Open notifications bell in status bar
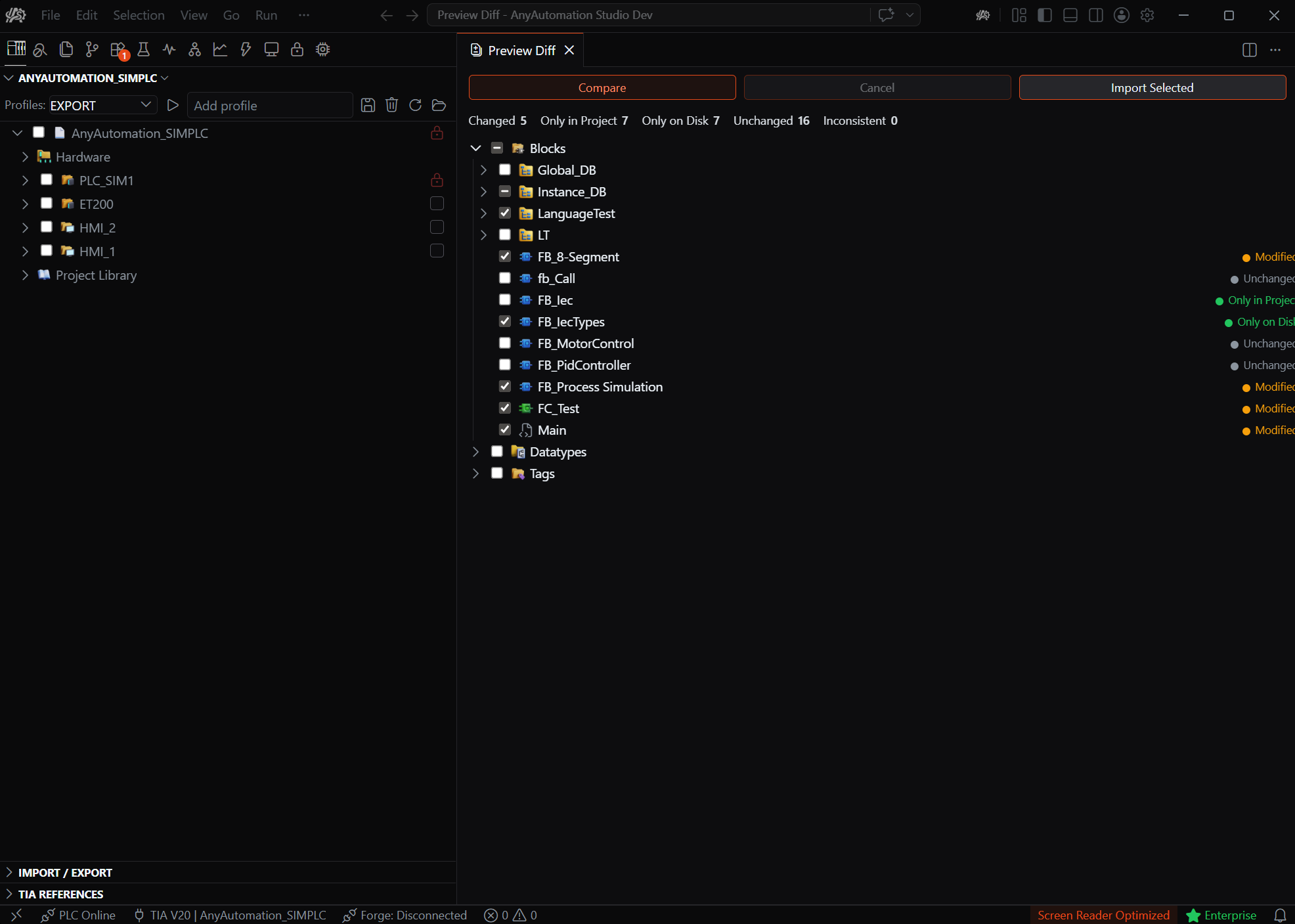The image size is (1295, 924). (1281, 915)
